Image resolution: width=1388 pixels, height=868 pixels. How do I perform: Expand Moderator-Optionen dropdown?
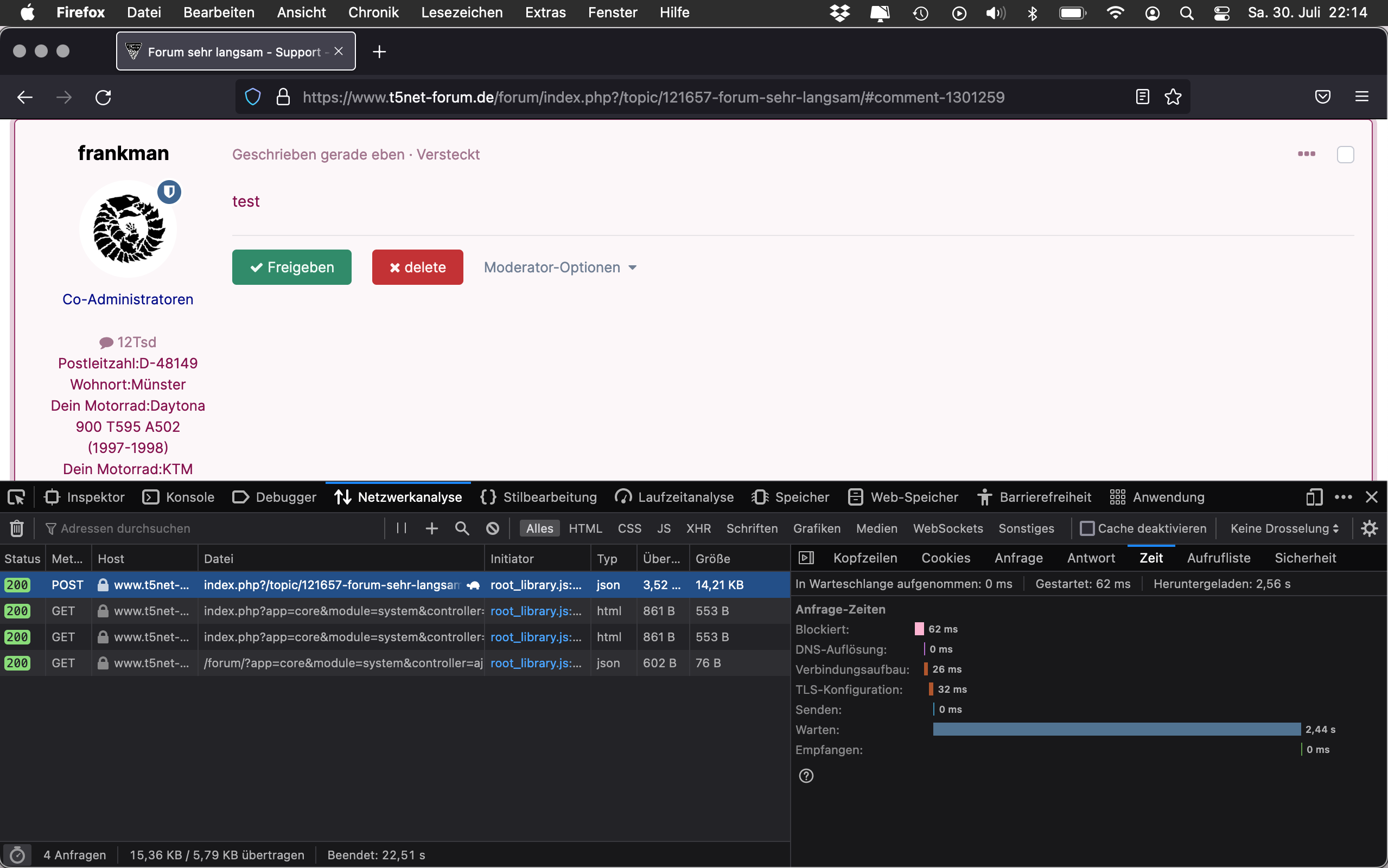click(559, 267)
